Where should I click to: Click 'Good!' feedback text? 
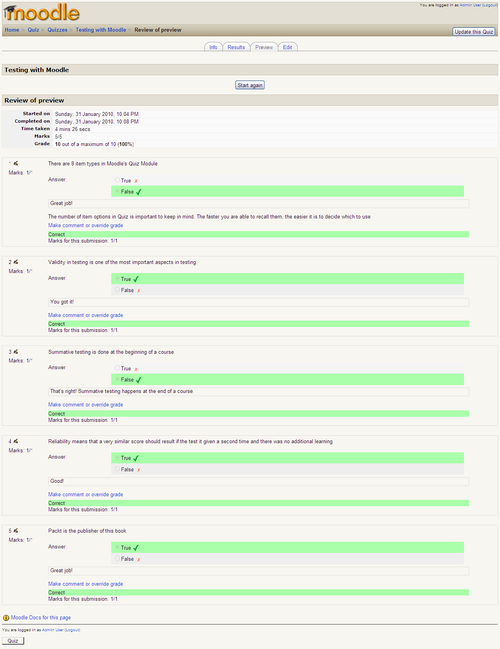(57, 481)
